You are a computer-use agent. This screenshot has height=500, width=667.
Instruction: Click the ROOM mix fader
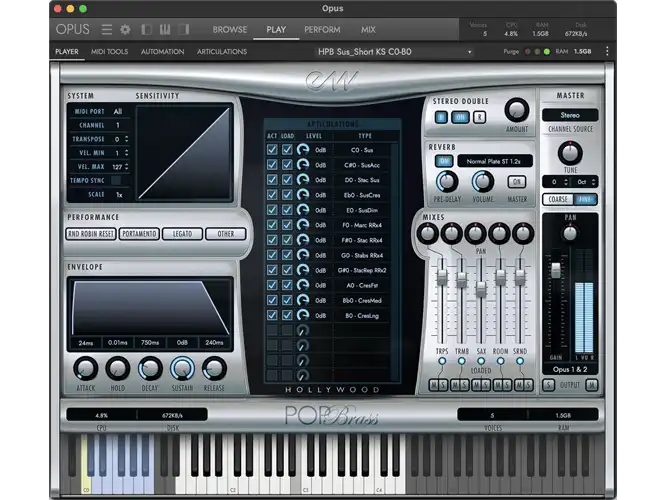click(x=500, y=278)
